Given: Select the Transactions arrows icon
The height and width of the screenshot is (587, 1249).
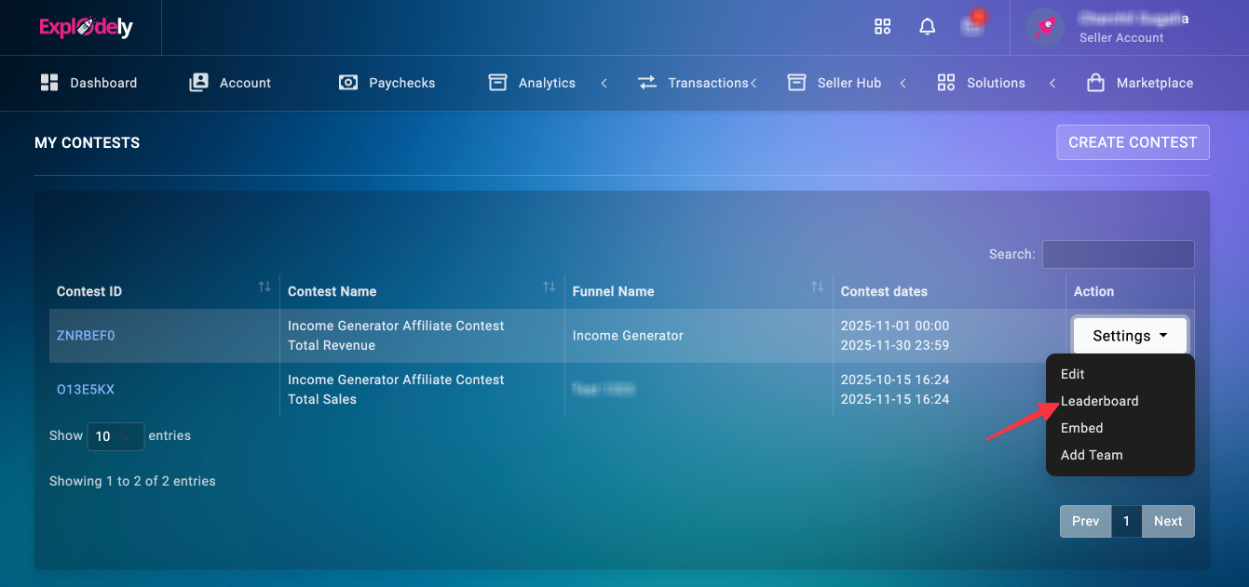Looking at the screenshot, I should (647, 83).
